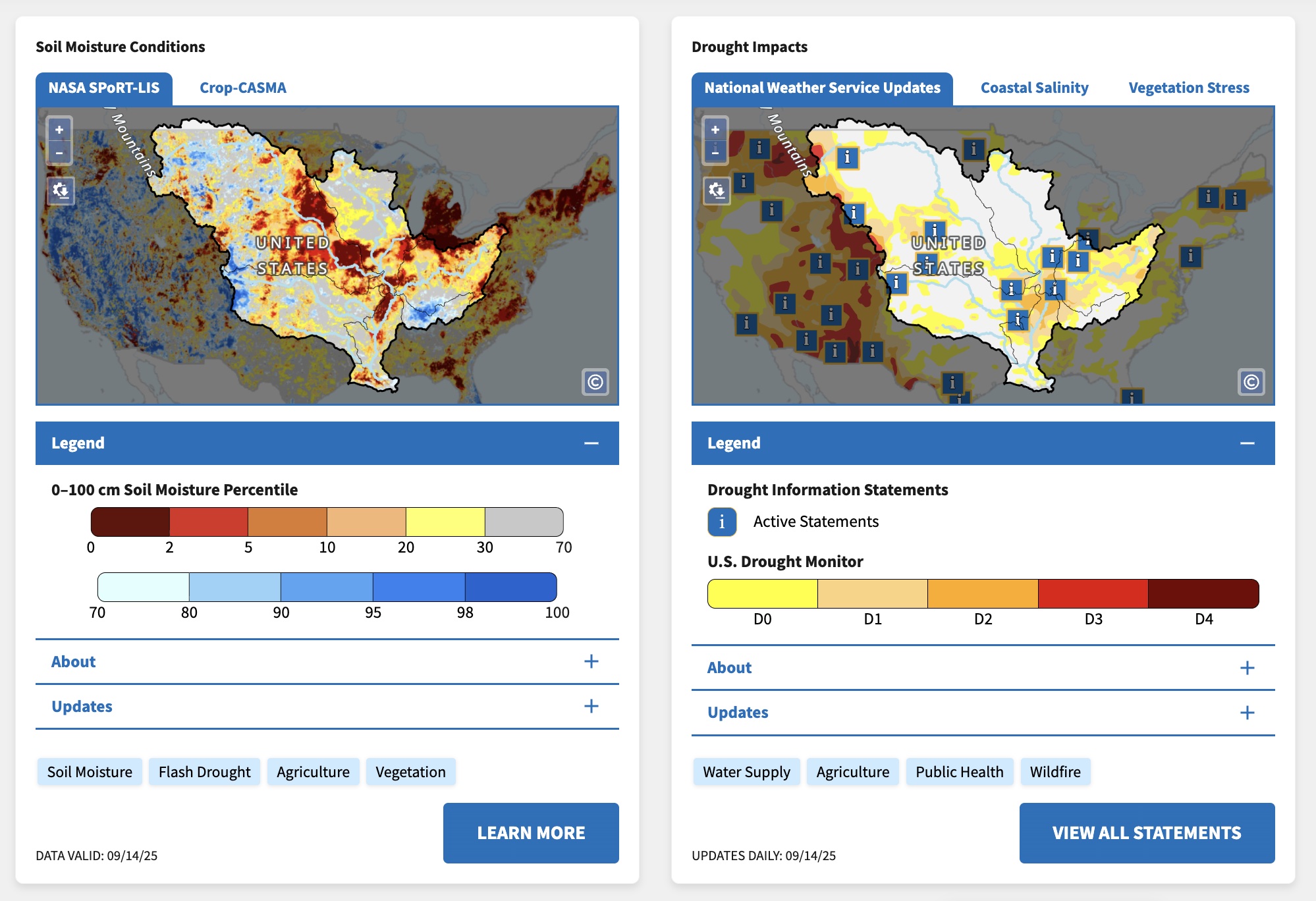The height and width of the screenshot is (901, 1316).
Task: Zoom out on the soil moisture map
Action: (59, 153)
